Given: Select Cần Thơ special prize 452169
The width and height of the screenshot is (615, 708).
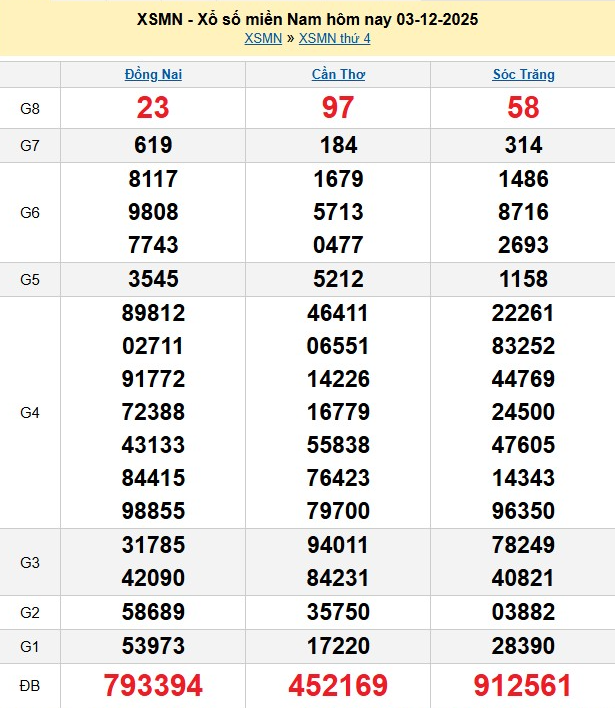Looking at the screenshot, I should click(x=338, y=685).
